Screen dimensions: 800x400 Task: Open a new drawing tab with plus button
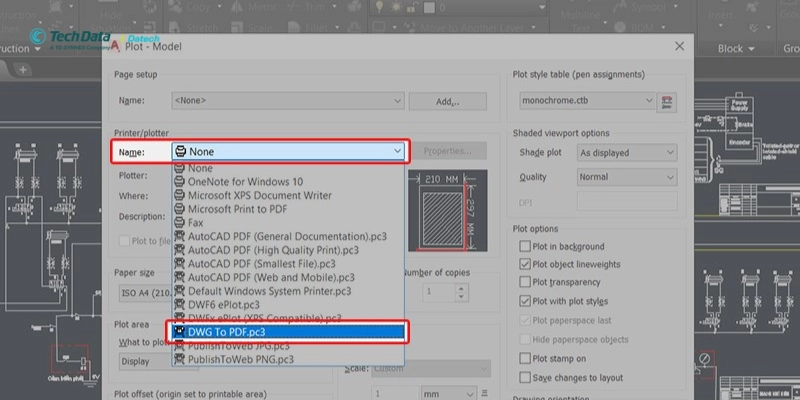pyautogui.click(x=22, y=69)
